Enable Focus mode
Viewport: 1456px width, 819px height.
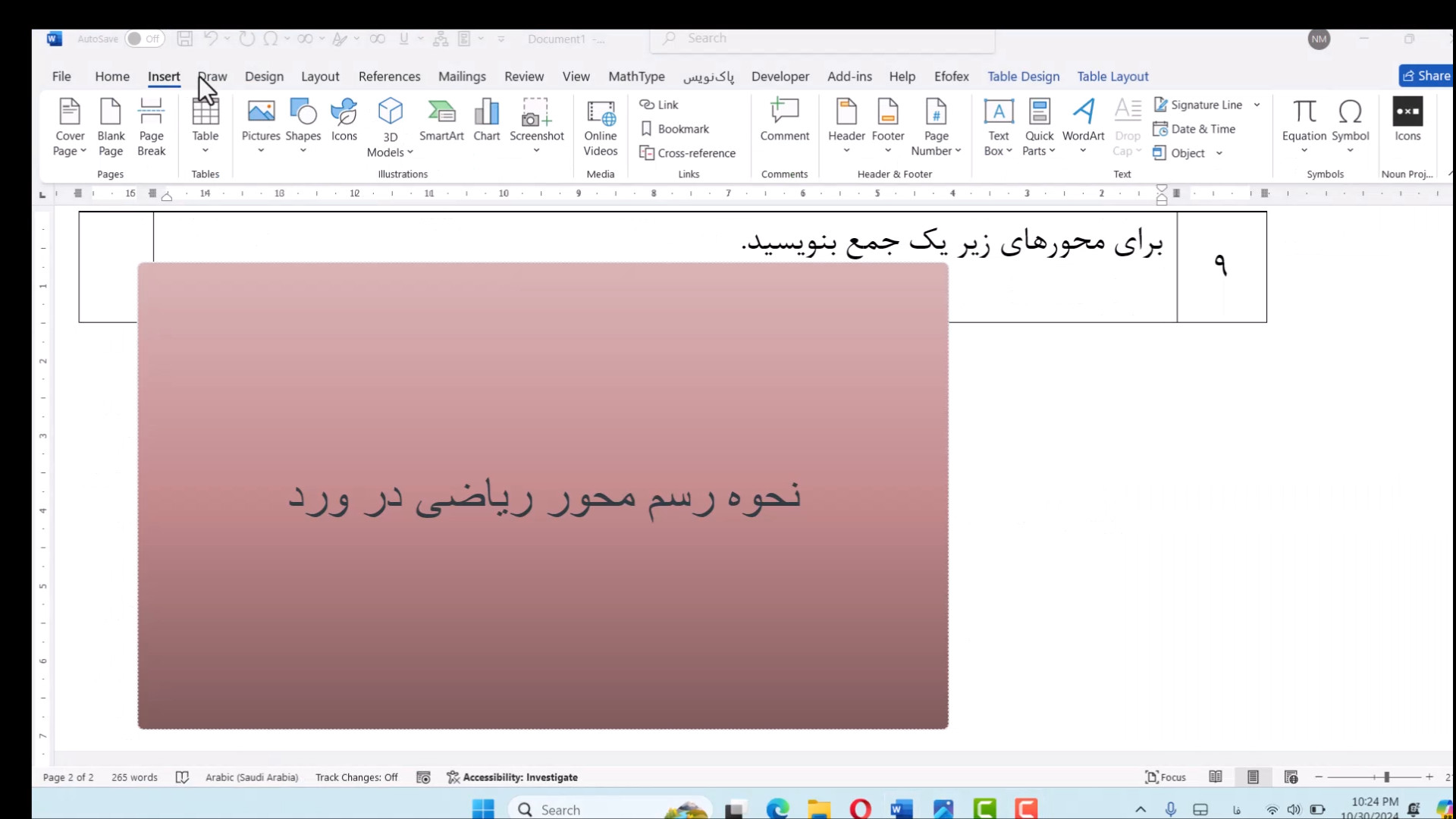point(1166,777)
